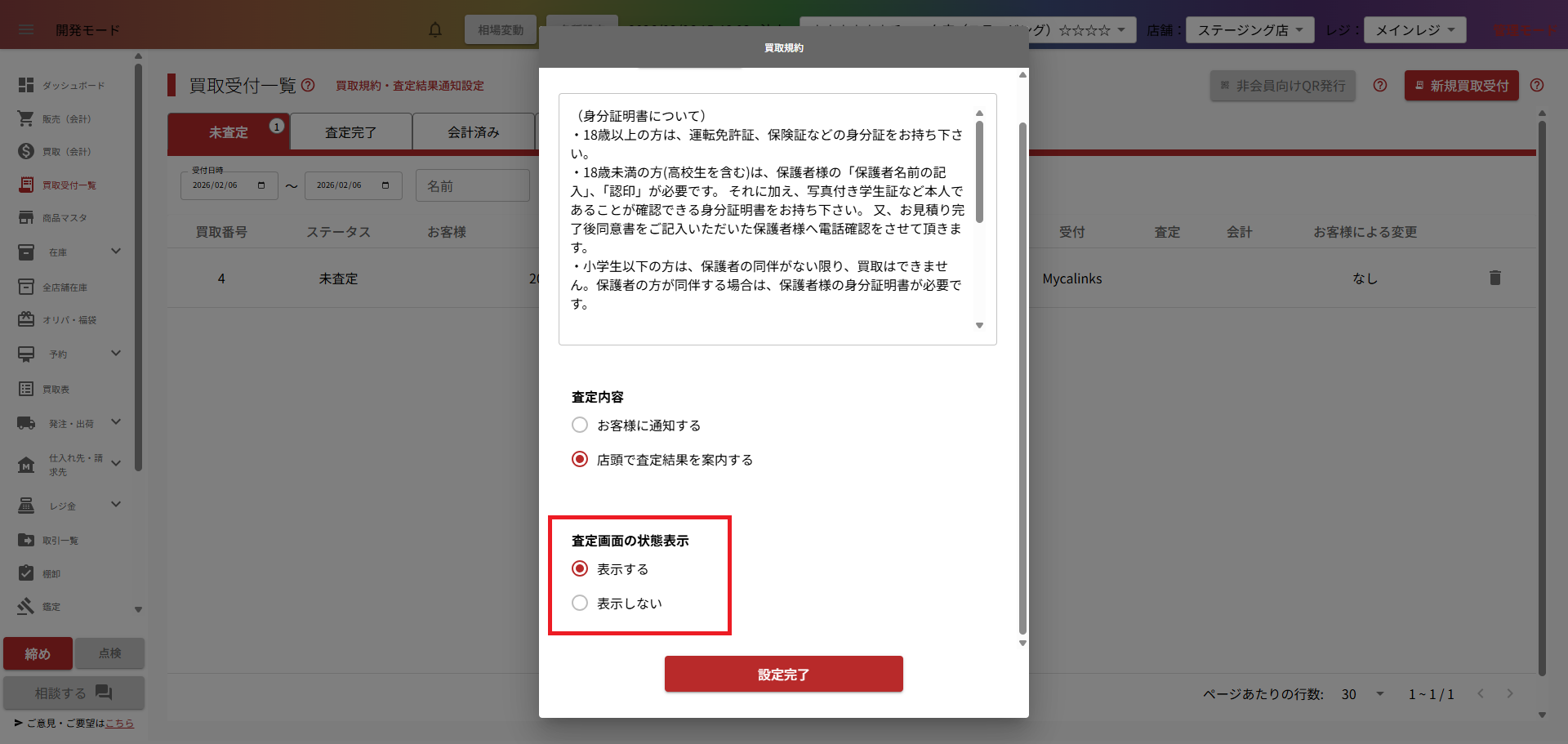Click the shopping cart sales icon

point(26,118)
